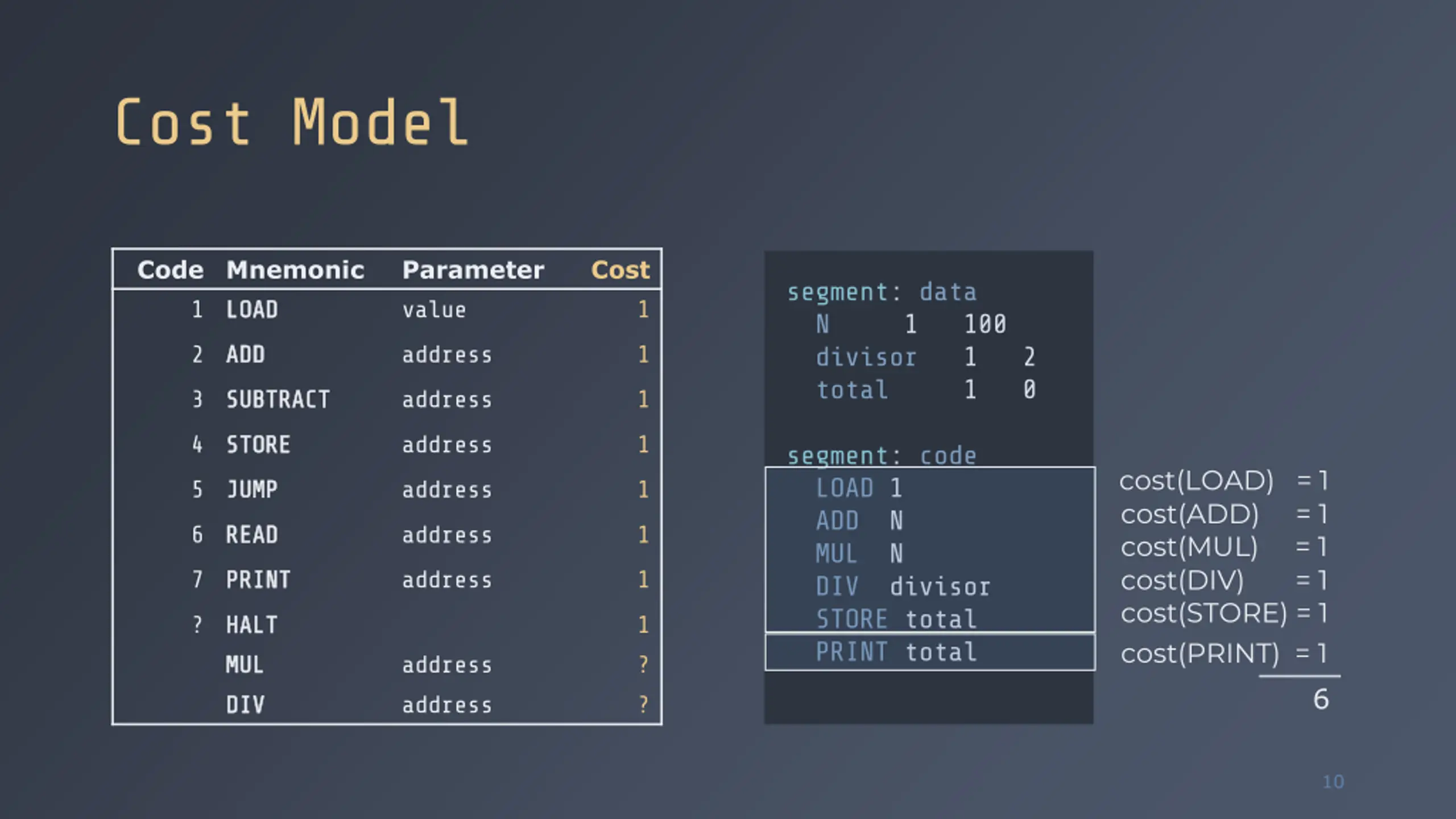This screenshot has width=1456, height=819.
Task: Click the HALT mnemonic cell
Action: pos(252,624)
